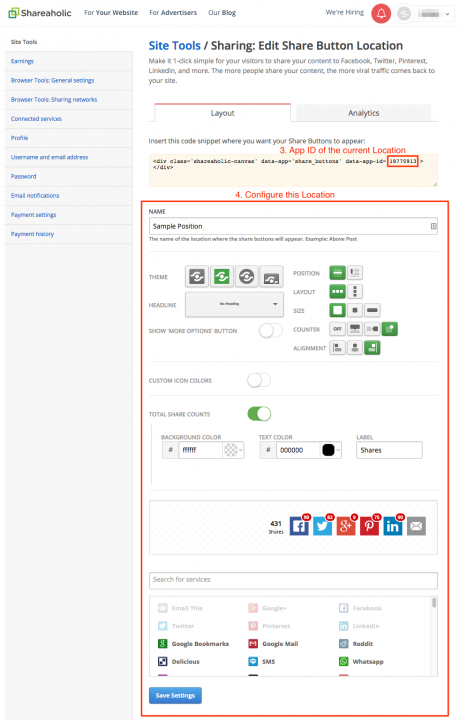Select the gray square theme

(x=197, y=277)
